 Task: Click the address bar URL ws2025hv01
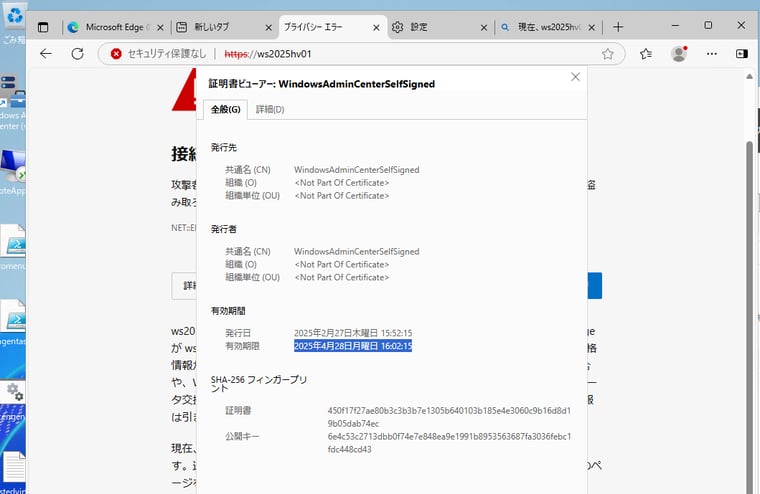pos(268,54)
